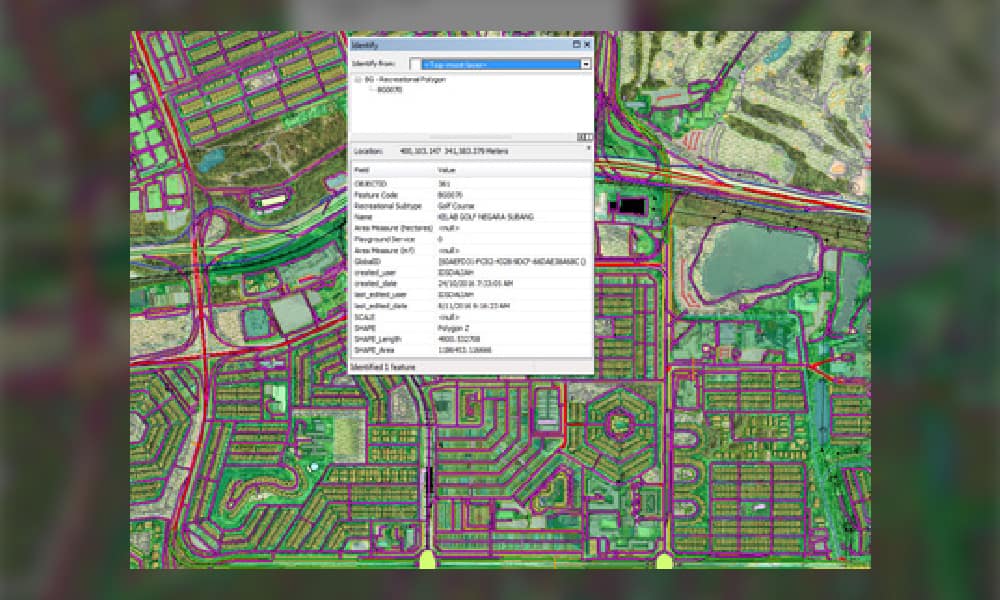The width and height of the screenshot is (1000, 600).
Task: Click the Name value KELAB GOLF NEGARA SUBANG
Action: click(485, 215)
